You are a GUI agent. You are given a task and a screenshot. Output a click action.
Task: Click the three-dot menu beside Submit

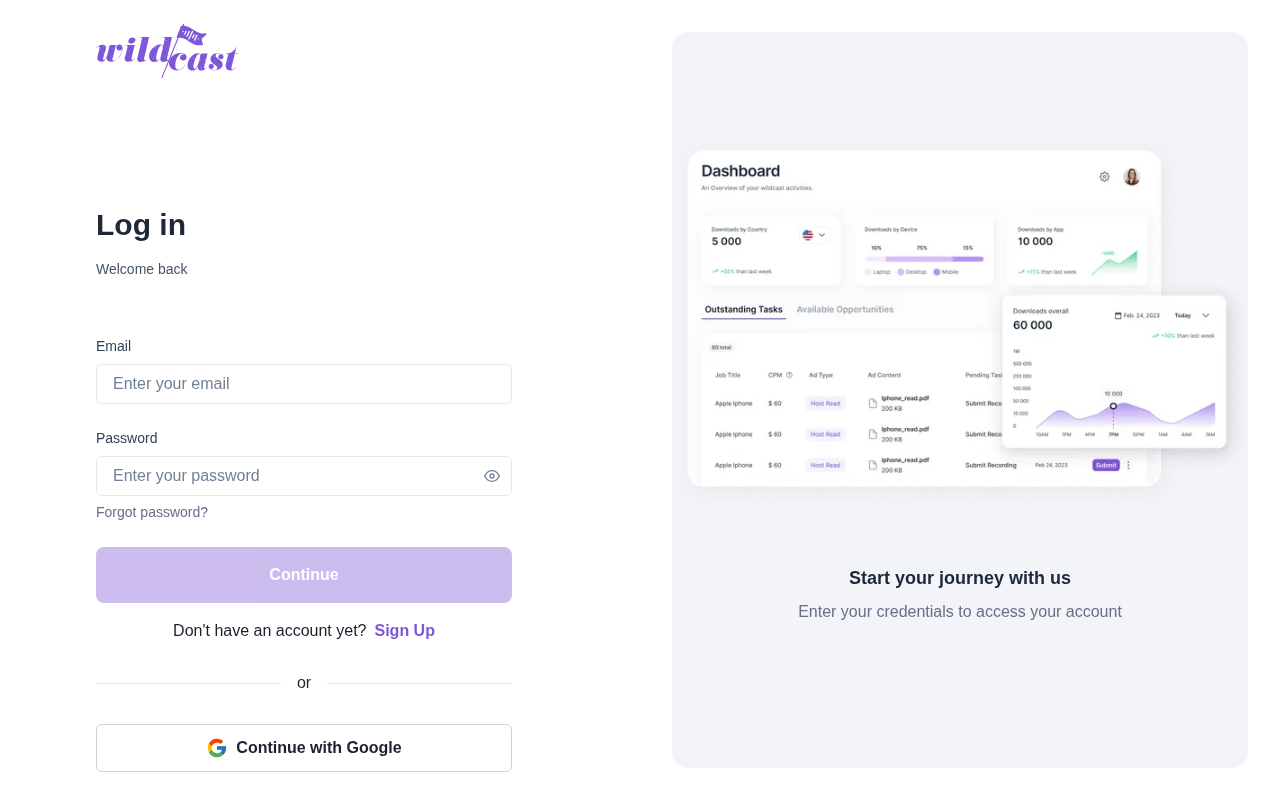tap(1129, 465)
